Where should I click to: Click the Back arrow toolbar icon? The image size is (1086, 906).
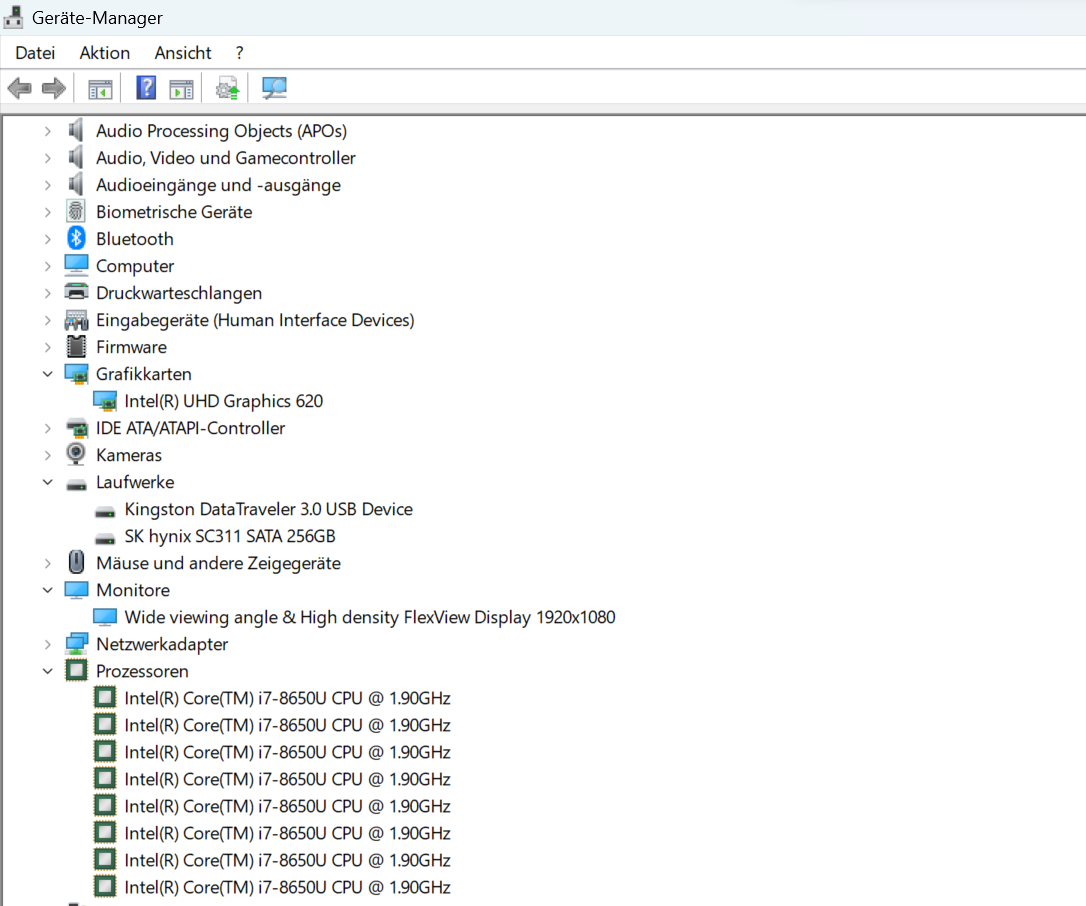point(19,88)
